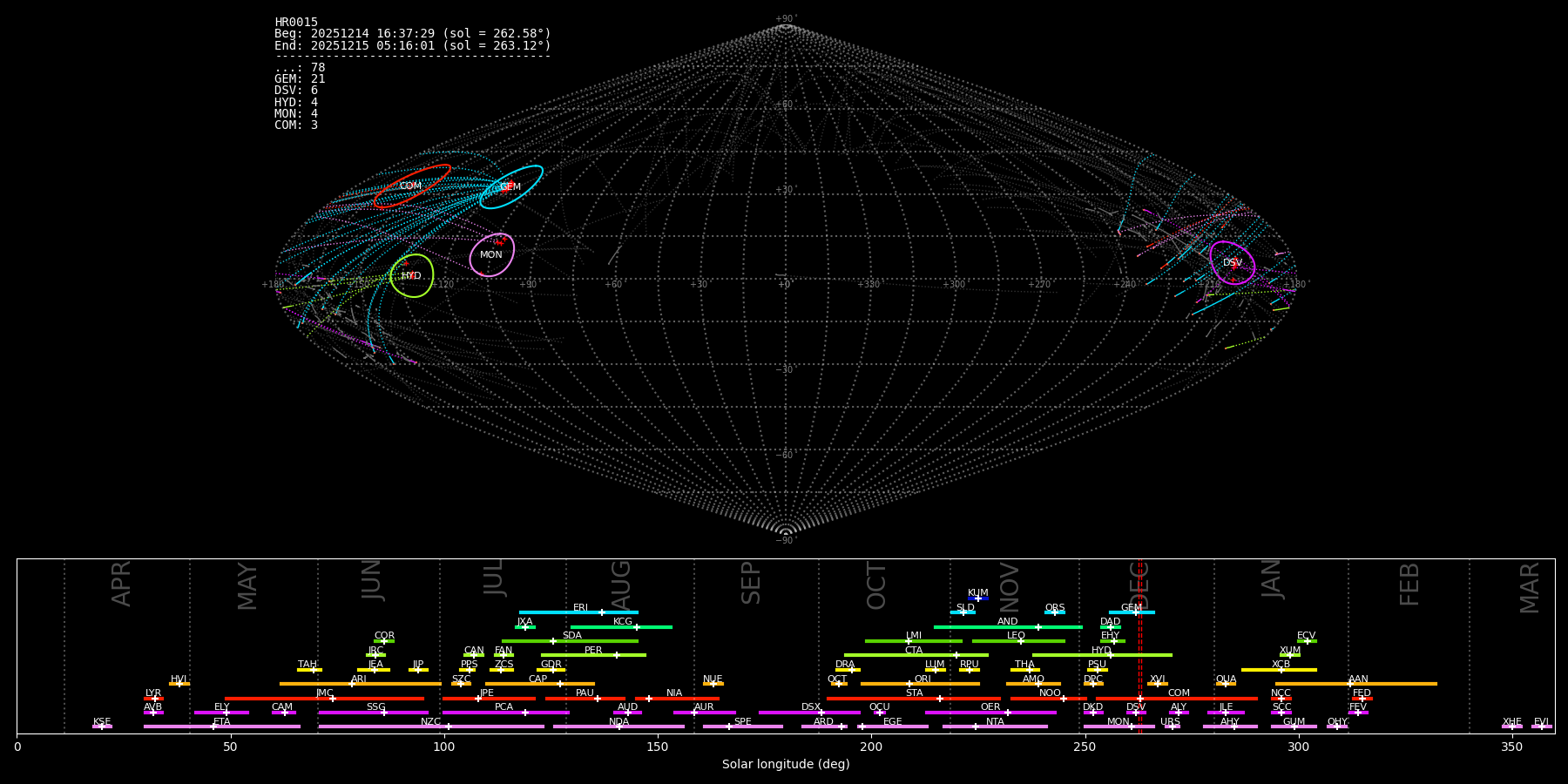Click the 'GEM: 21' count in legend
The width and height of the screenshot is (1568, 784).
point(300,78)
